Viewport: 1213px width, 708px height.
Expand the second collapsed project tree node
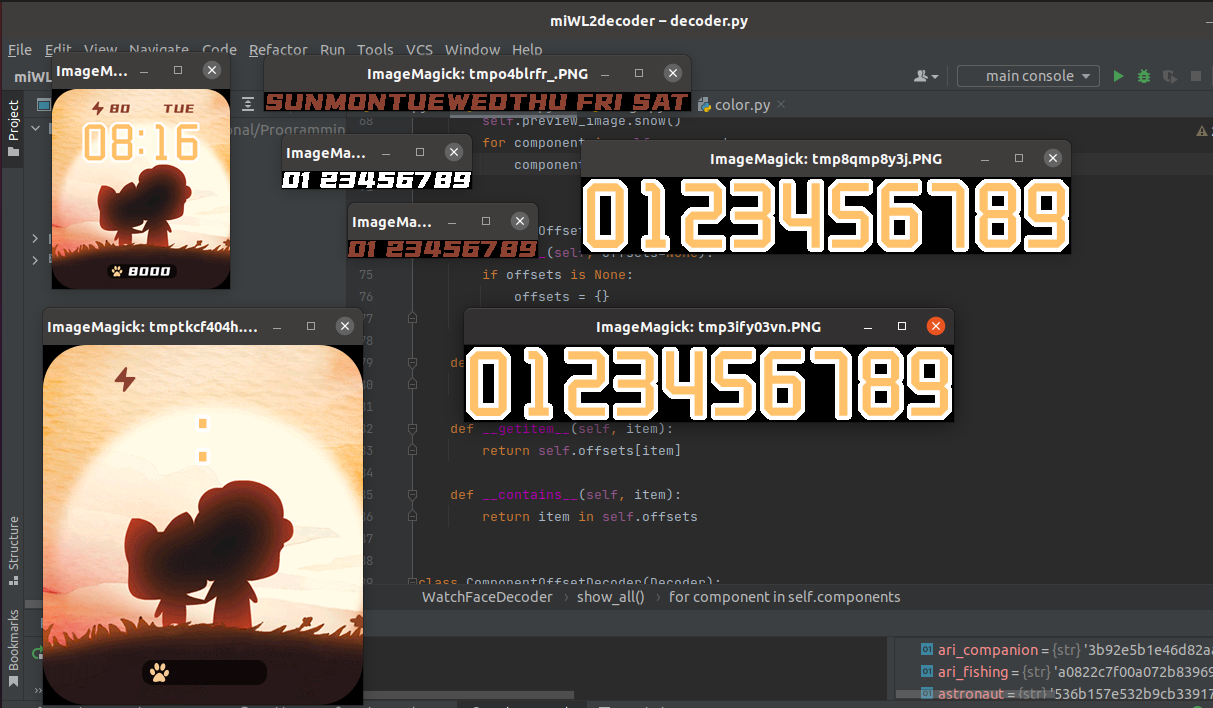click(x=36, y=238)
